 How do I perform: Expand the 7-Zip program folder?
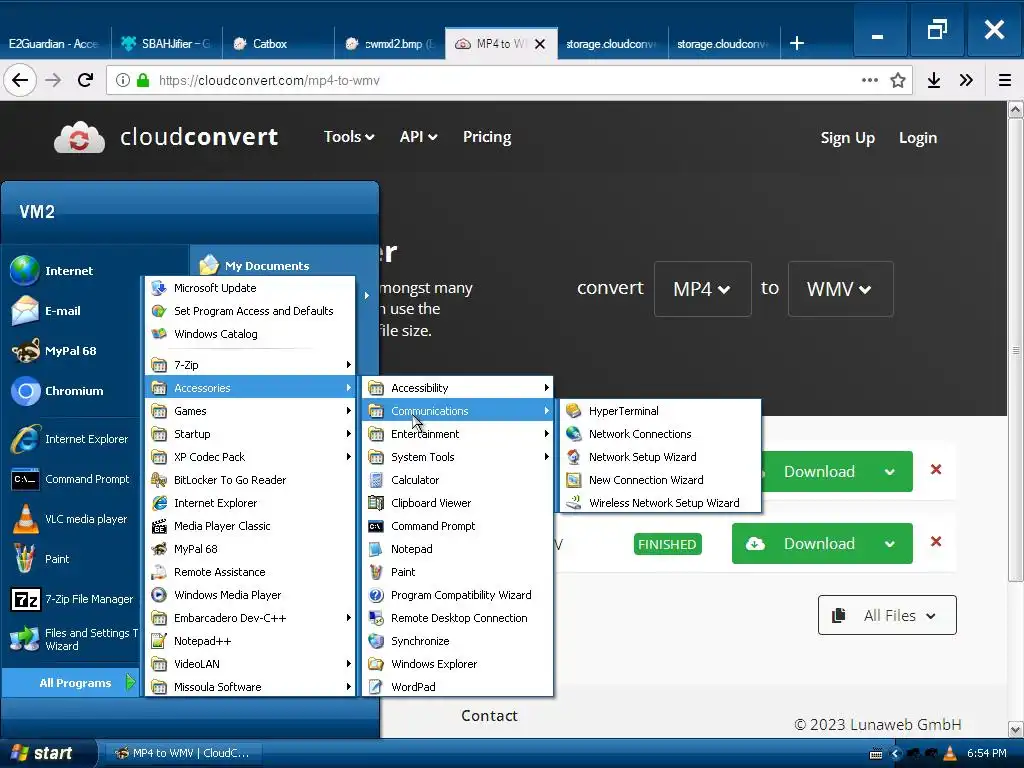[250, 364]
